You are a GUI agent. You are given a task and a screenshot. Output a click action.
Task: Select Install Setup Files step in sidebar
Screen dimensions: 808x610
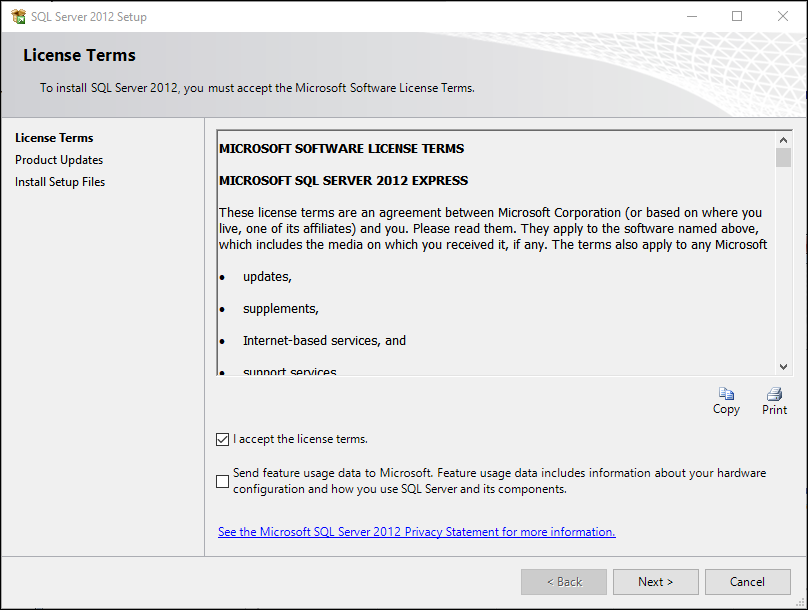60,182
